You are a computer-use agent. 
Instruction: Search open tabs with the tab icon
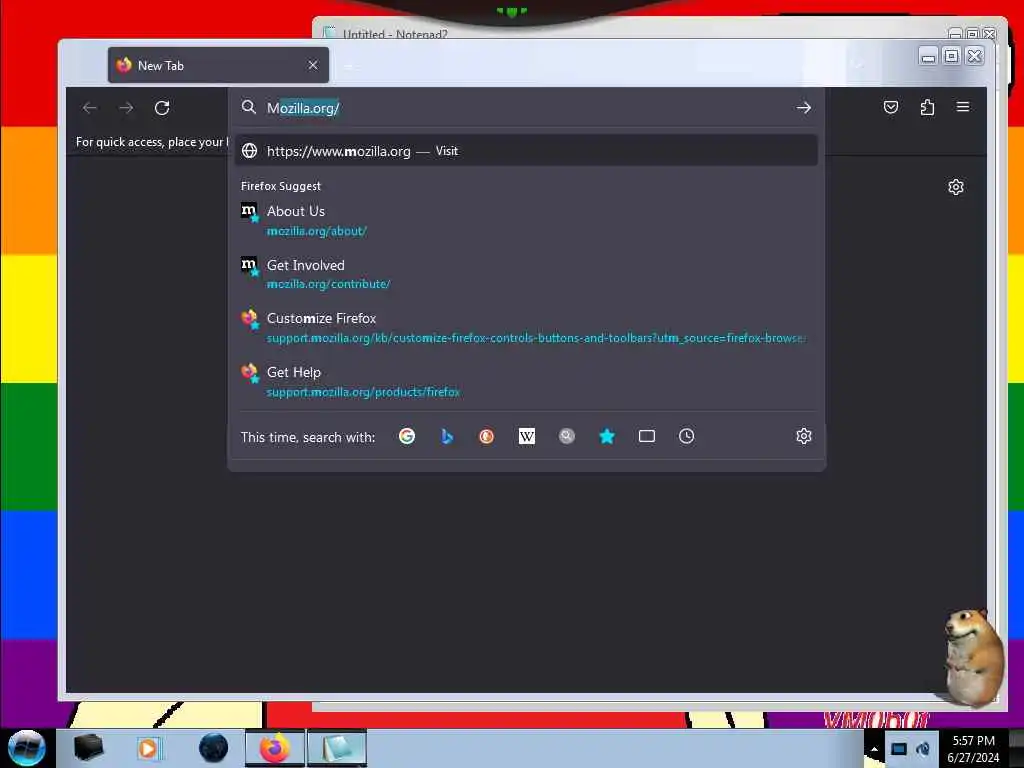click(x=647, y=436)
